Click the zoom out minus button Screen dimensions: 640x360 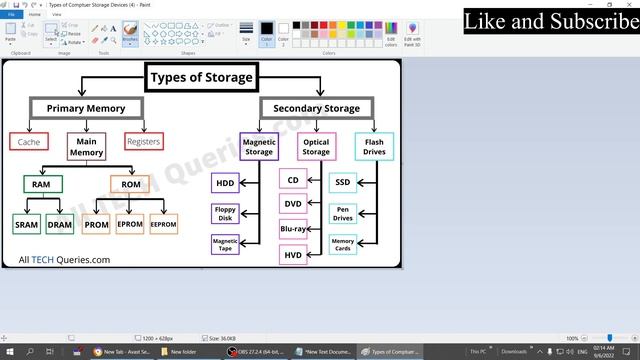click(x=584, y=338)
